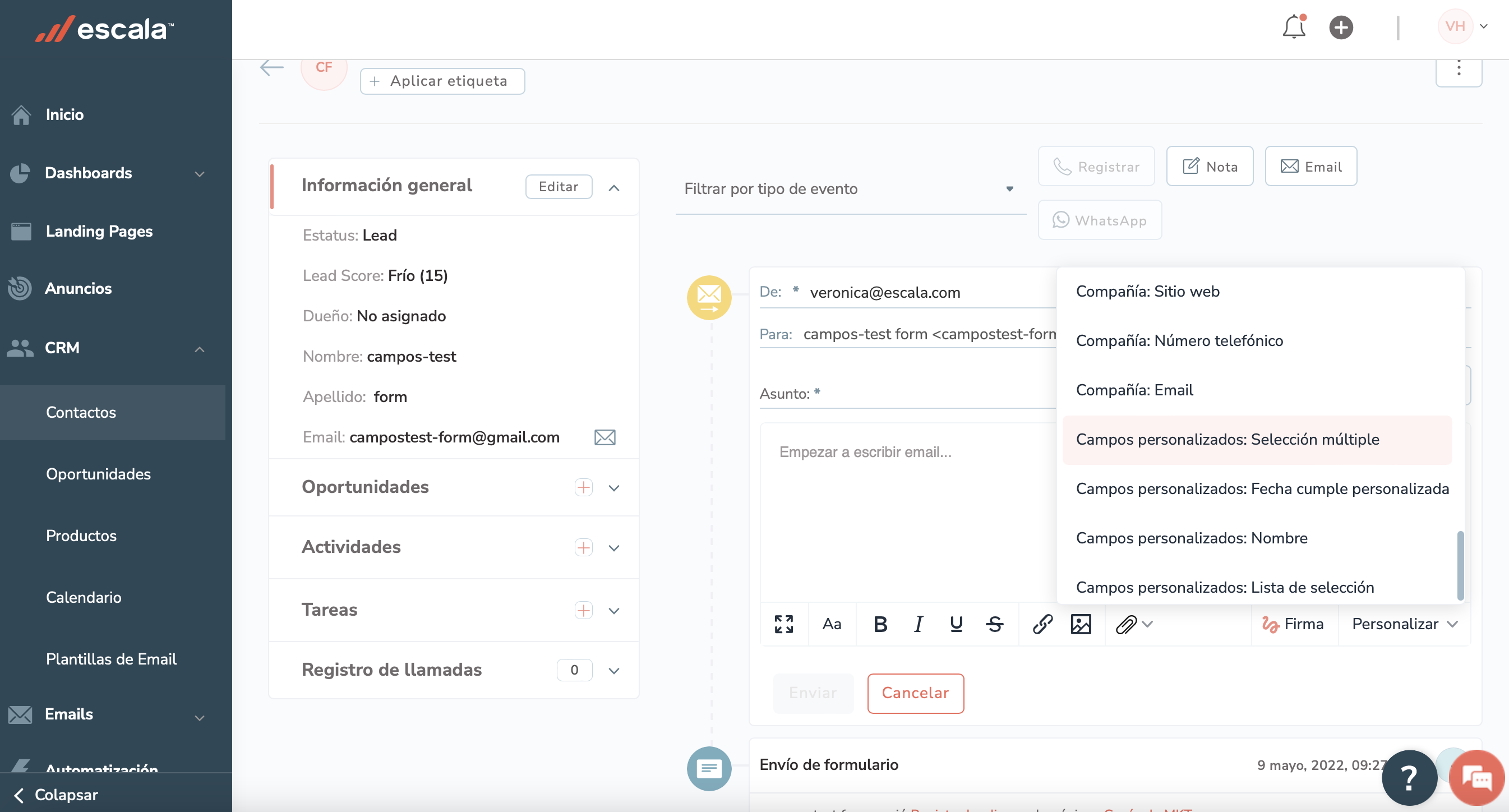
Task: Collapse the Información general section
Action: (614, 187)
